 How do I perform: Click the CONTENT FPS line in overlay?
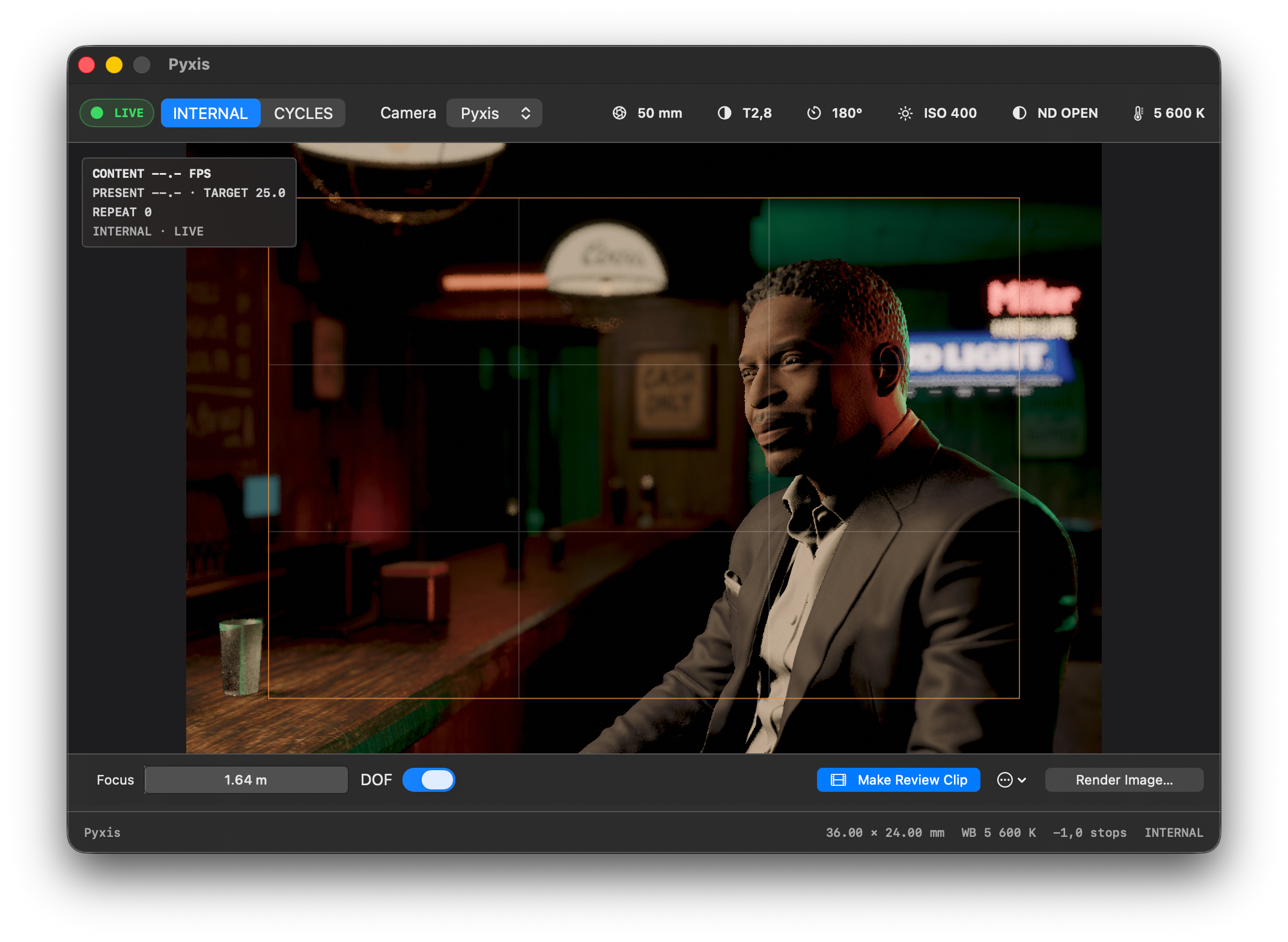(151, 174)
